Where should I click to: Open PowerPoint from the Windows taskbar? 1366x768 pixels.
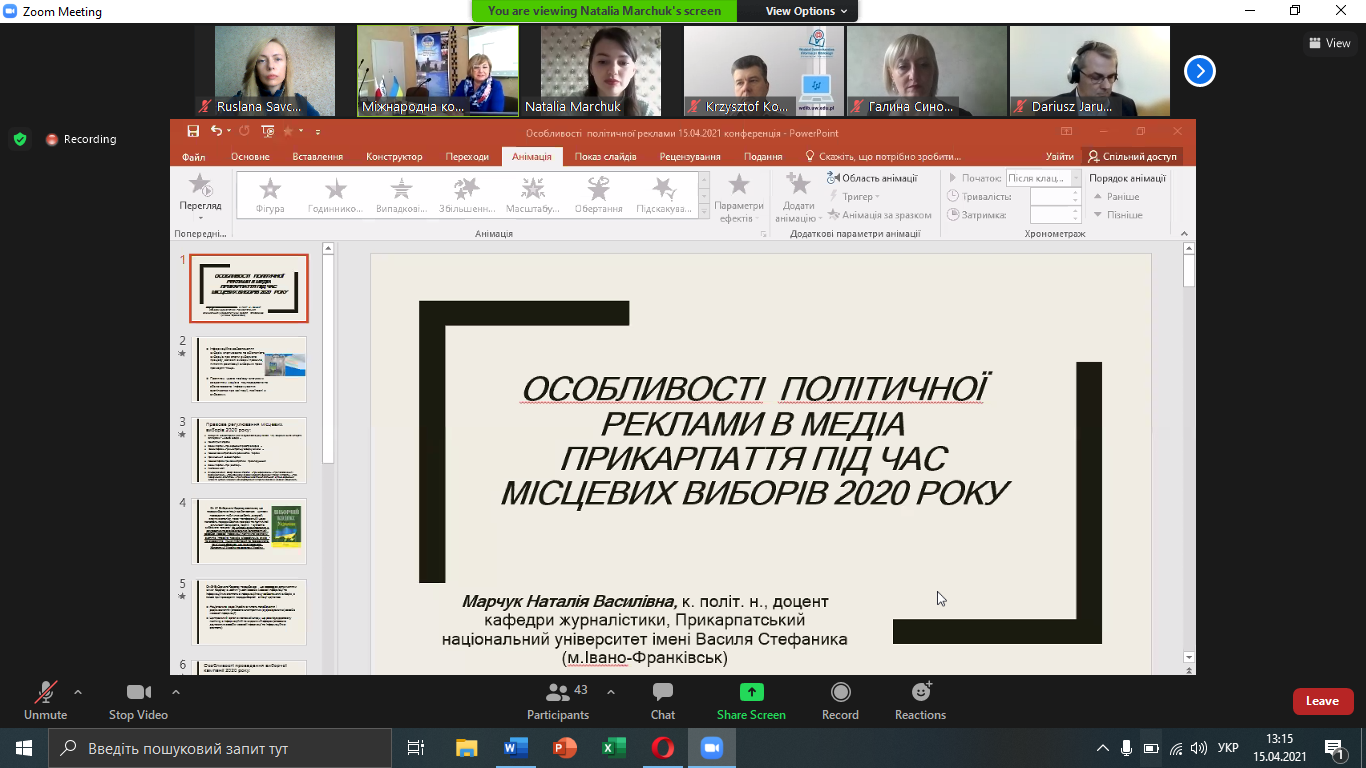click(x=565, y=748)
